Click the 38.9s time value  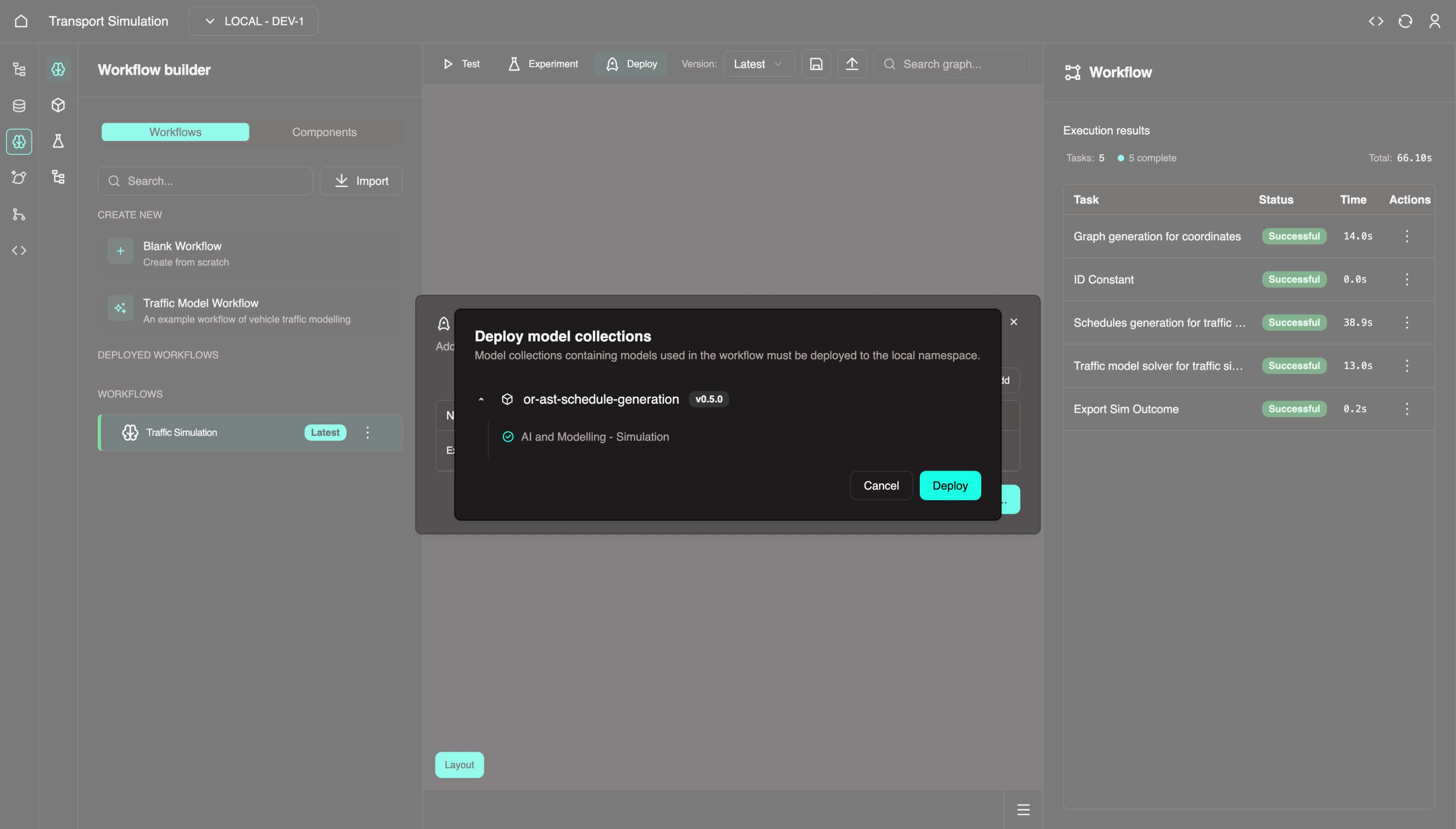[1357, 323]
